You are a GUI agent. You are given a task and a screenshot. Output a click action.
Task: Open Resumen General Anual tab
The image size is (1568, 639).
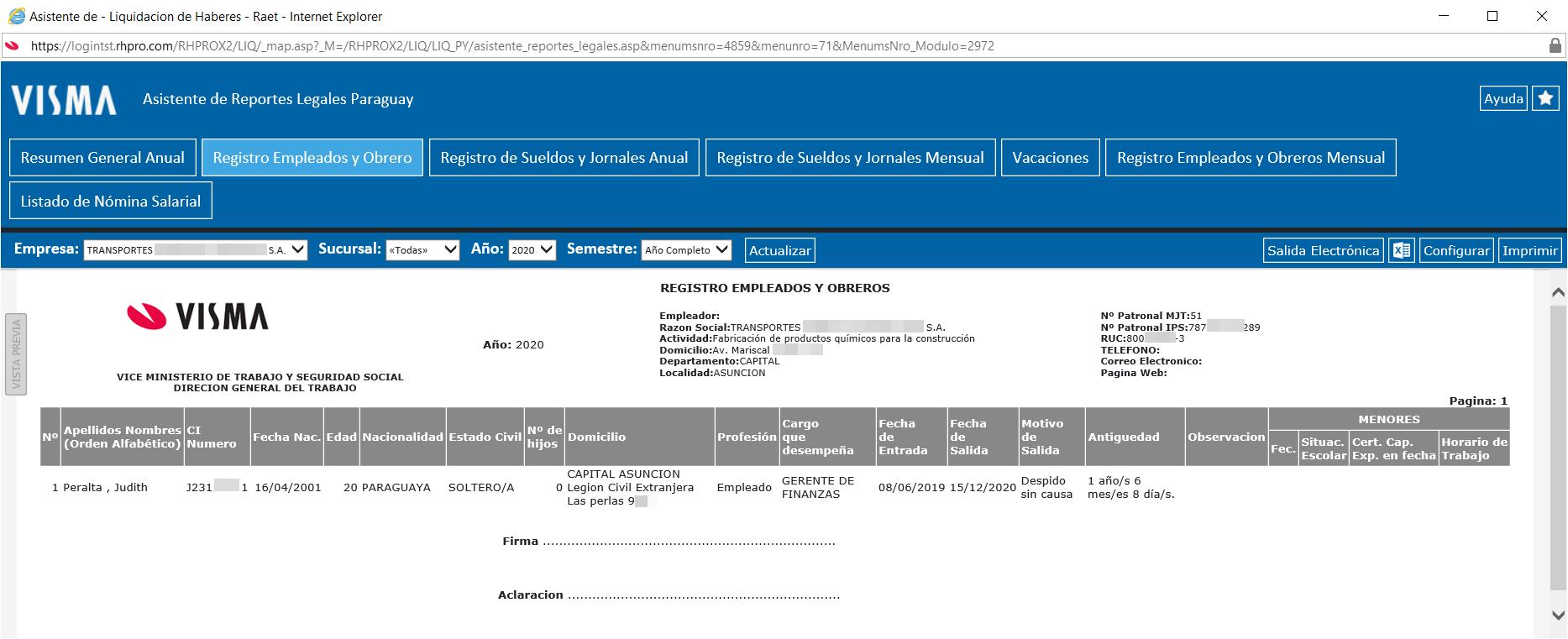pyautogui.click(x=102, y=157)
